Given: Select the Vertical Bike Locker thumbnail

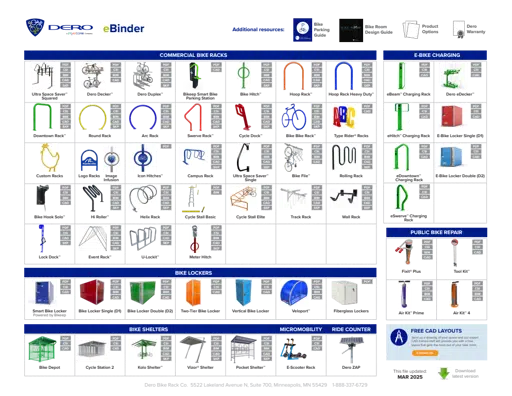Looking at the screenshot, I should (244, 293).
